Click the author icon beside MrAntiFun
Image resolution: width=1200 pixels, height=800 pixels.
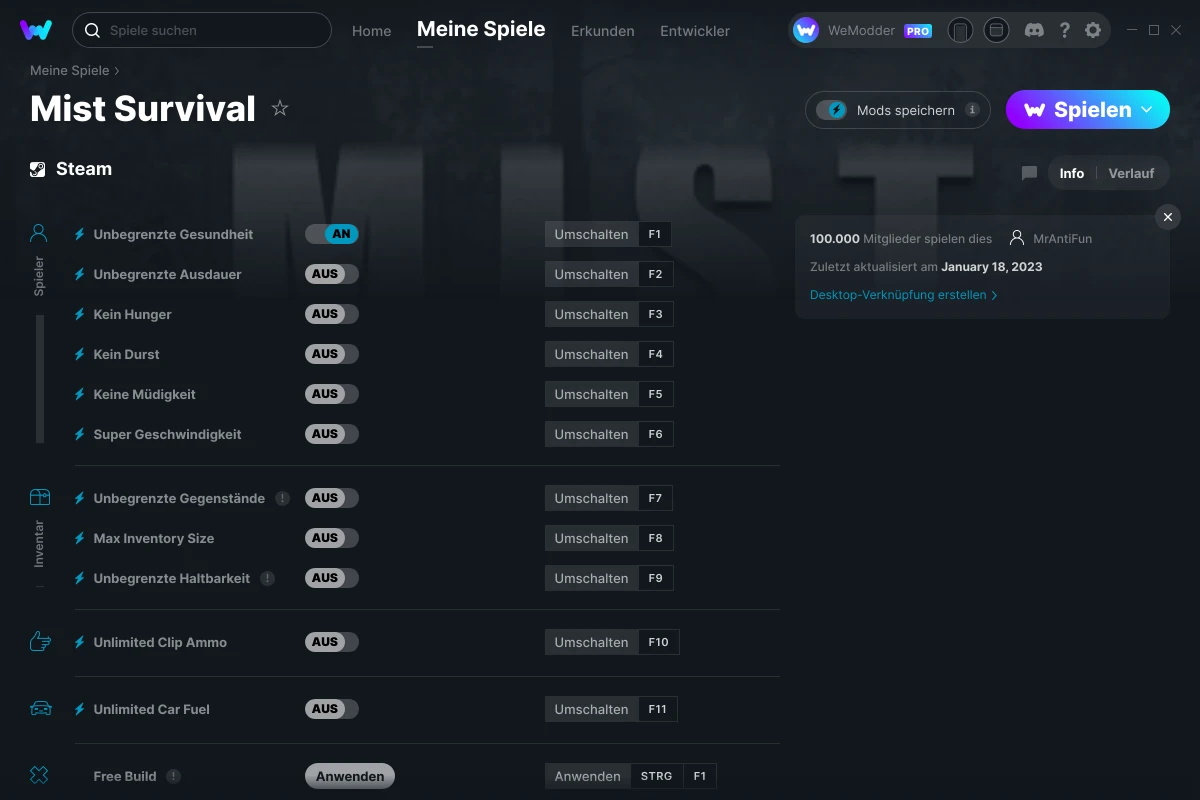pyautogui.click(x=1017, y=238)
